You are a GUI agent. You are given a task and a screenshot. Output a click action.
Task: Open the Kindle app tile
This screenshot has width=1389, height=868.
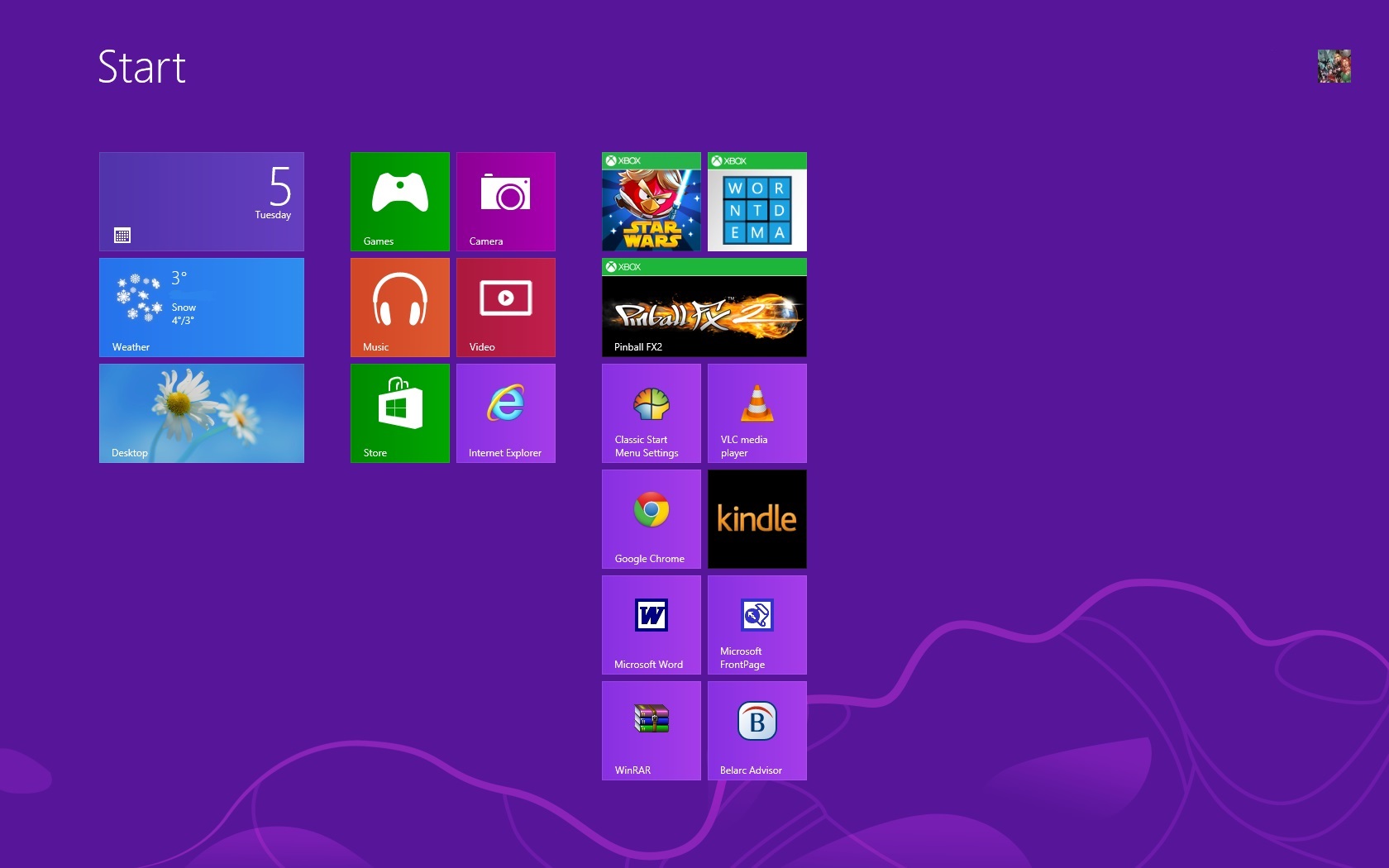(x=757, y=519)
